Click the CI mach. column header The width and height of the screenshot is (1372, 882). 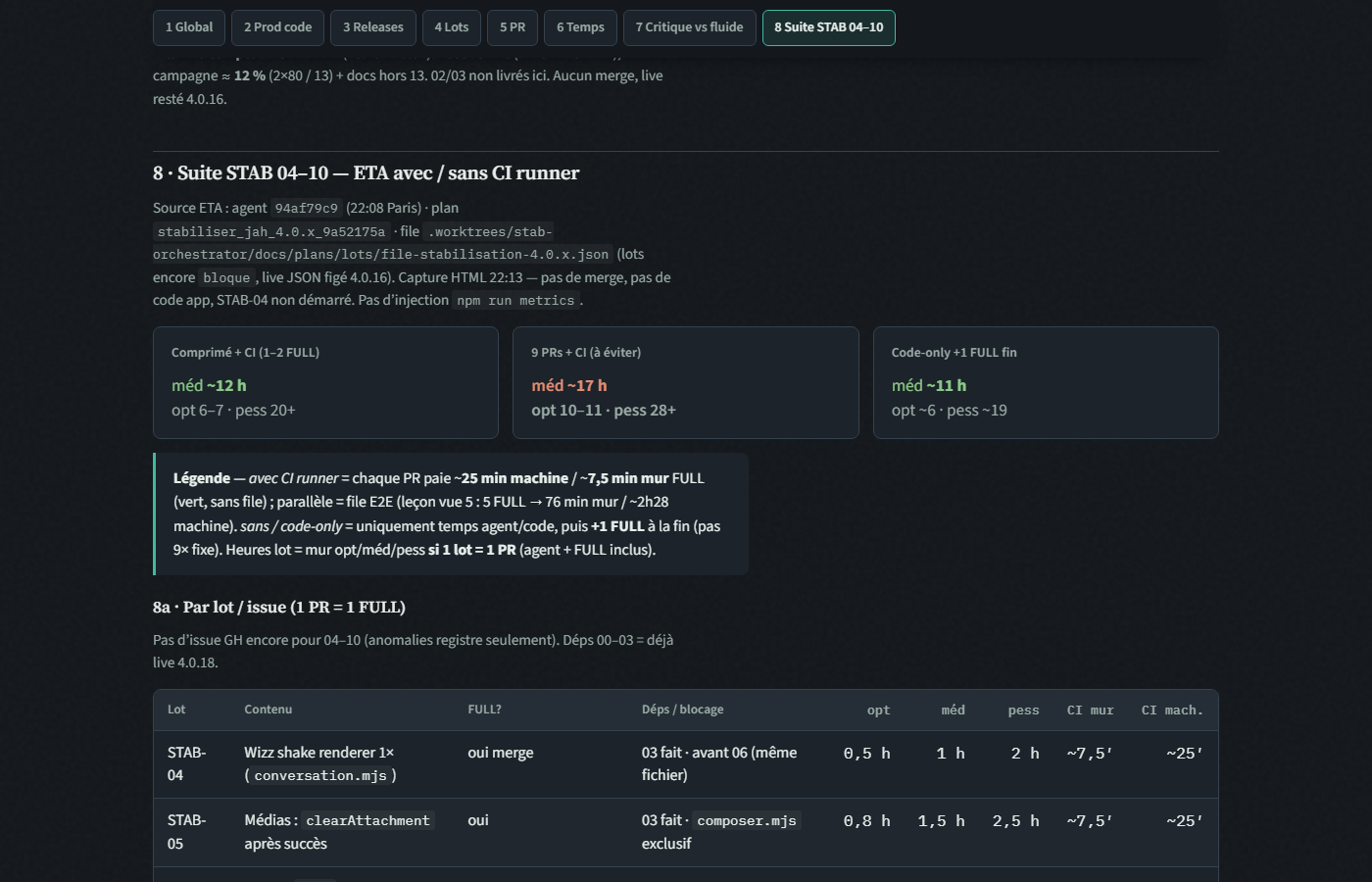pos(1172,710)
